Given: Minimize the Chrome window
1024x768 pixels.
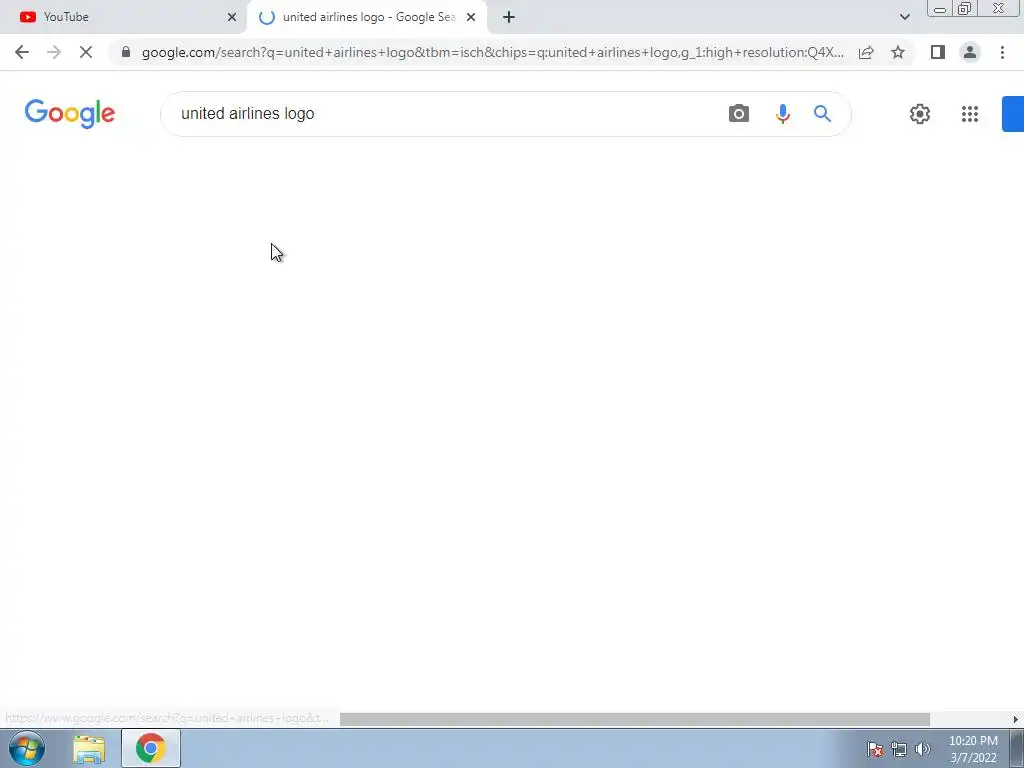Looking at the screenshot, I should [x=940, y=8].
